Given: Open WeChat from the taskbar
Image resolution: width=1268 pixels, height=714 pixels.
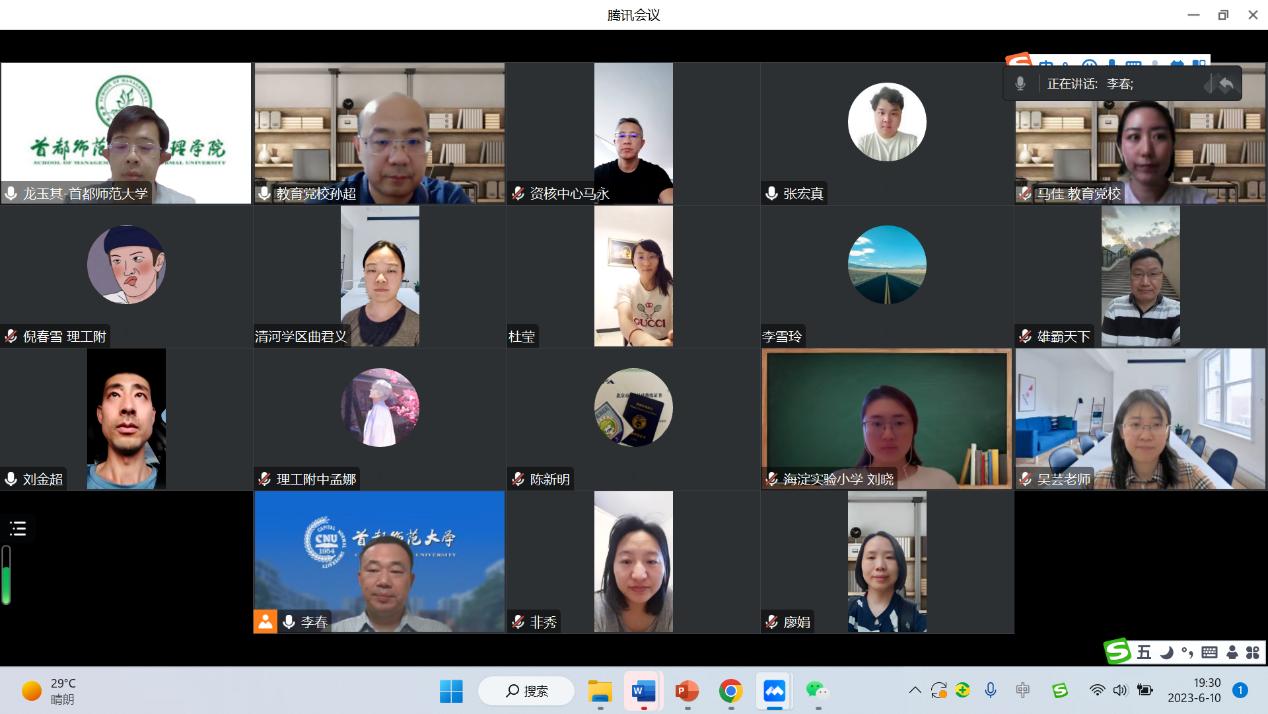Looking at the screenshot, I should 817,691.
